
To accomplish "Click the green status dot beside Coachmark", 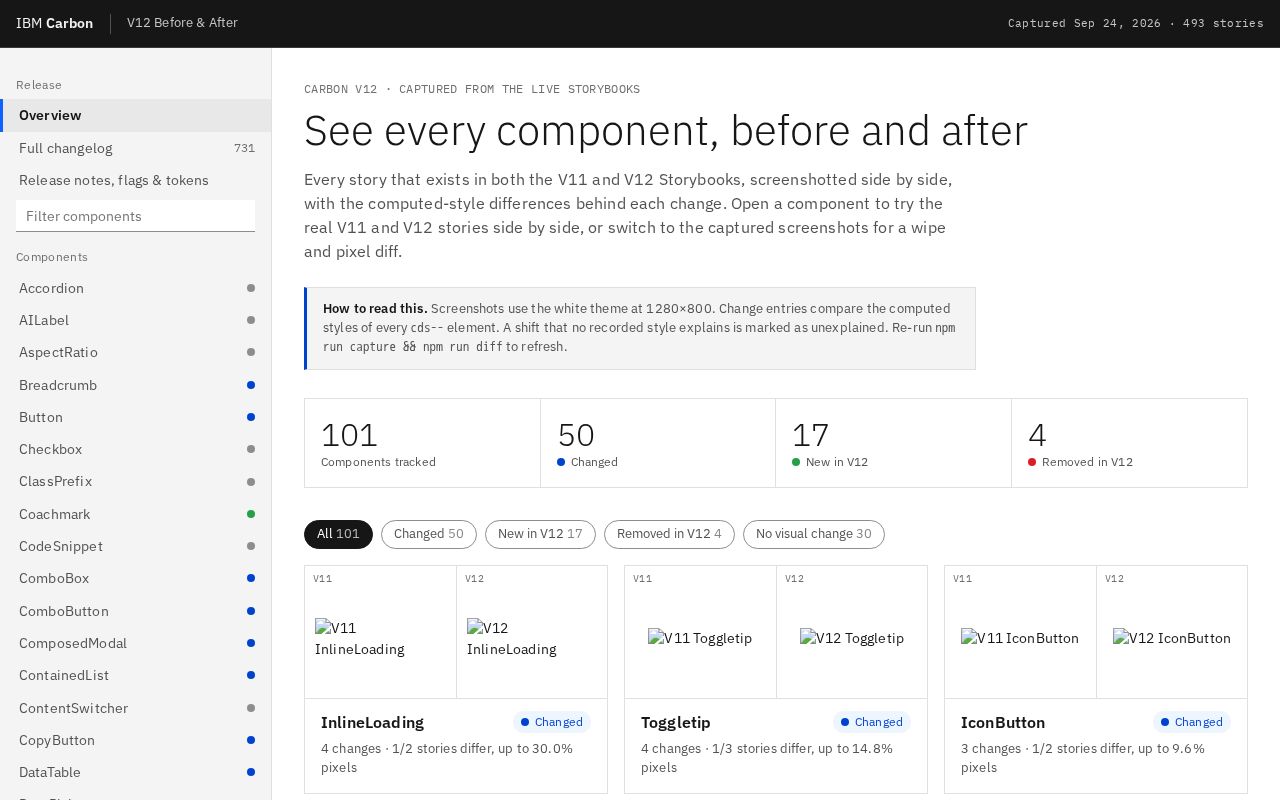I will click(x=251, y=514).
